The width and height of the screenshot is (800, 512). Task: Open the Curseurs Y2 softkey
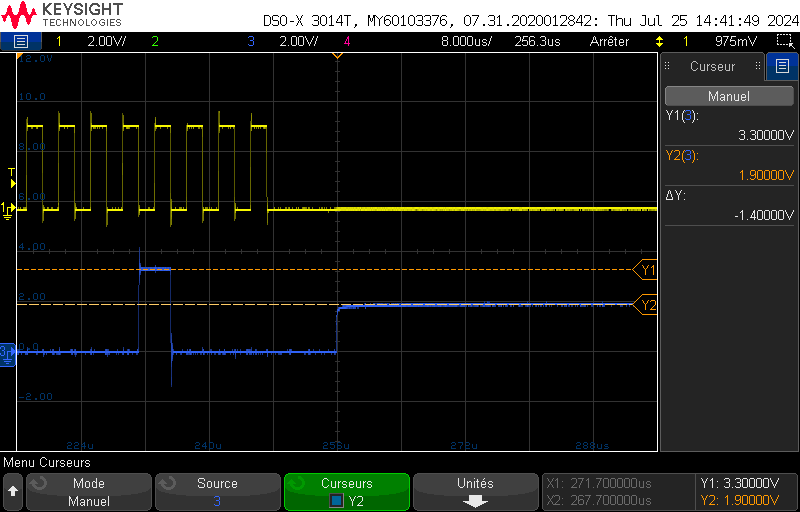tap(347, 492)
